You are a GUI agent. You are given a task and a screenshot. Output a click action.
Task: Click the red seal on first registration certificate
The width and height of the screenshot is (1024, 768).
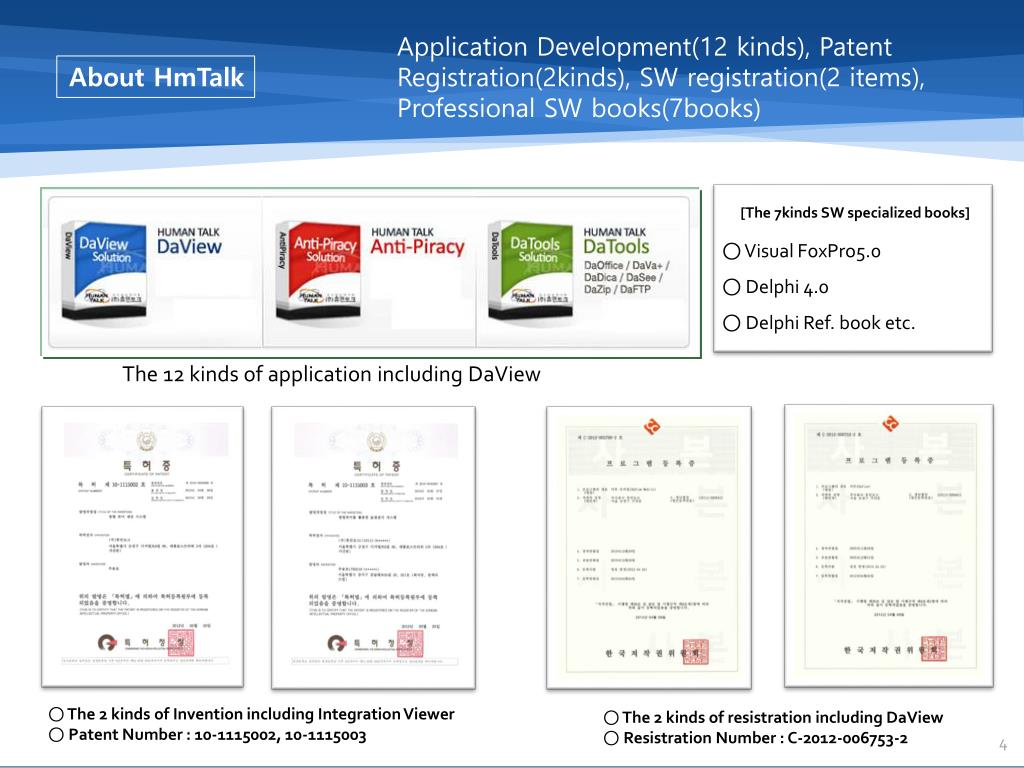click(x=696, y=652)
